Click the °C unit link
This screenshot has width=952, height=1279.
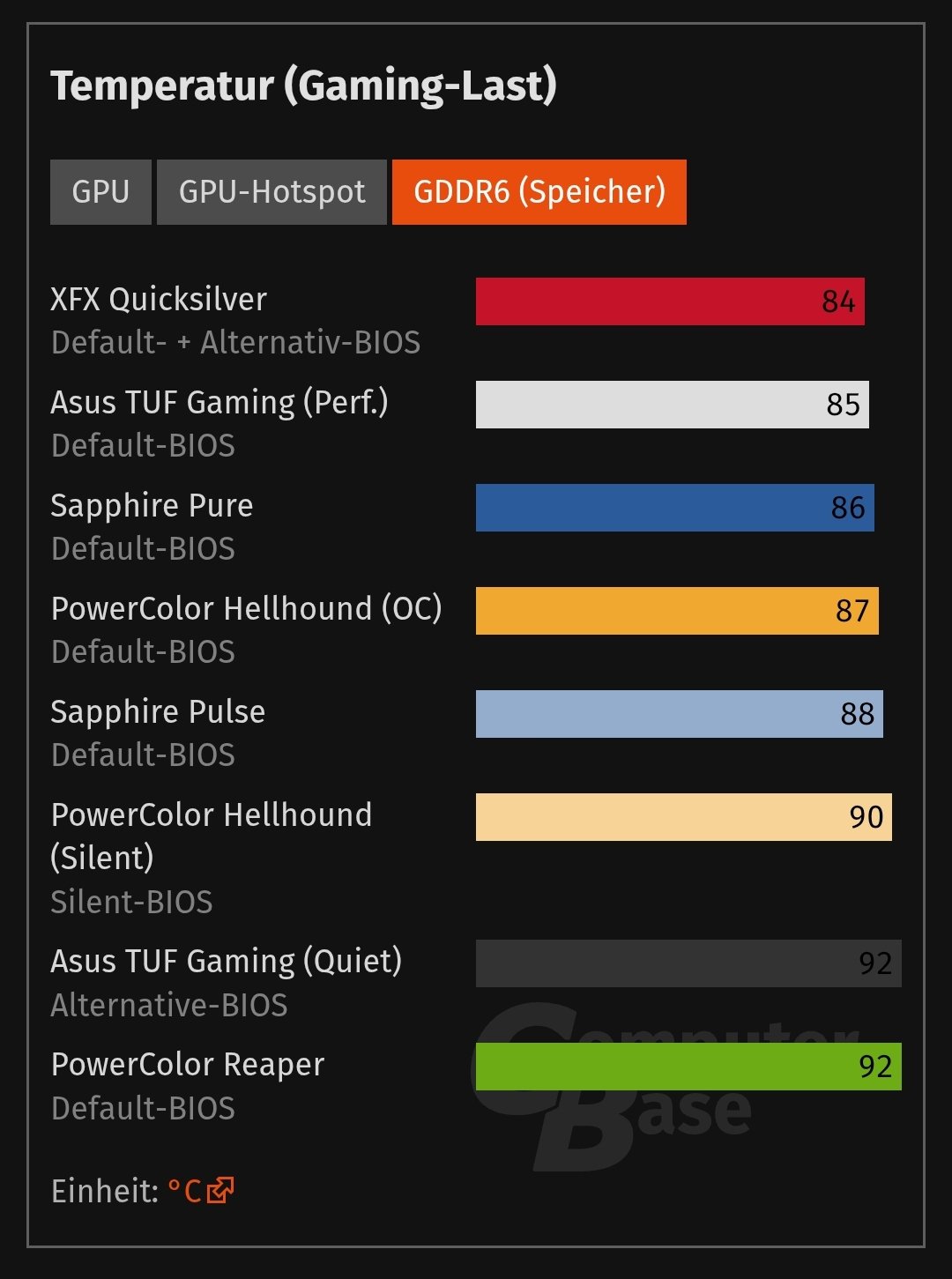click(x=184, y=1192)
